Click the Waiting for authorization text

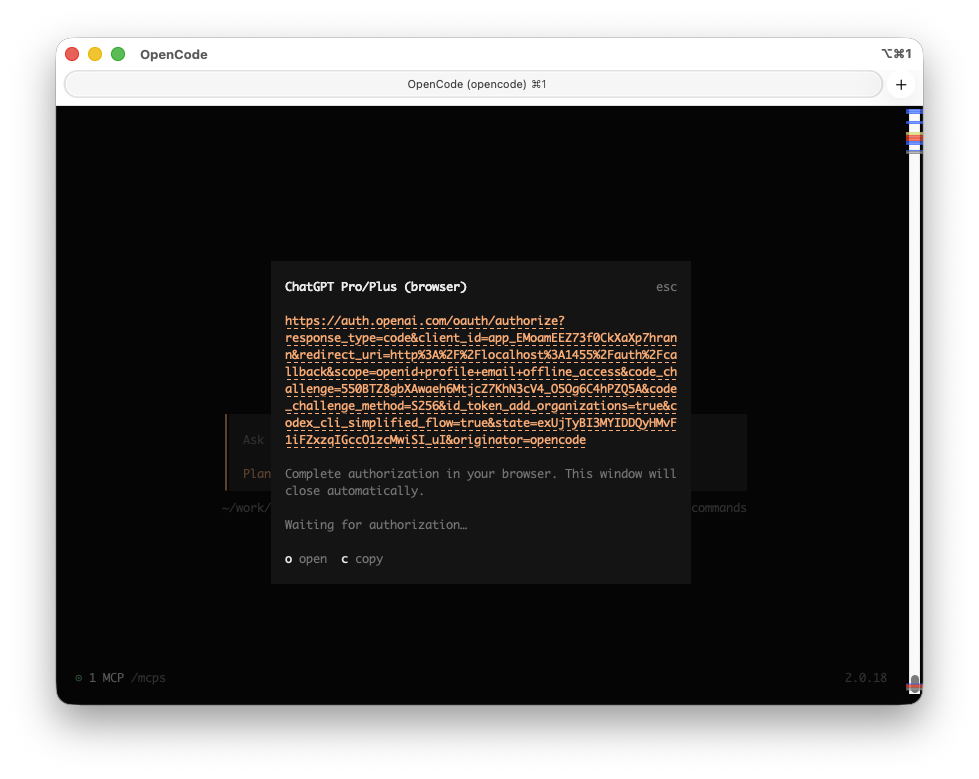[x=376, y=525]
